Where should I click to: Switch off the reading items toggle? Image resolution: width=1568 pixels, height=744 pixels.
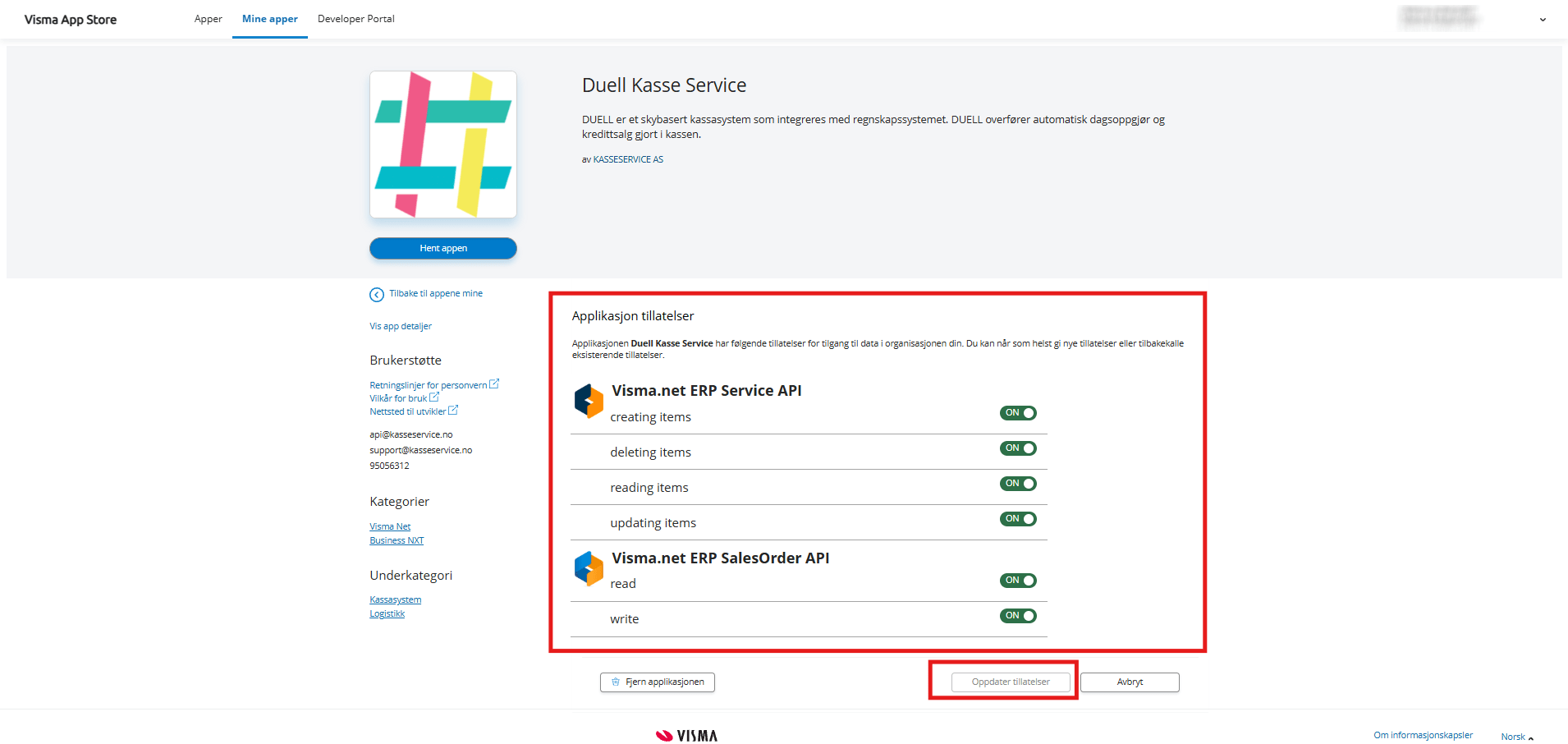[1018, 484]
